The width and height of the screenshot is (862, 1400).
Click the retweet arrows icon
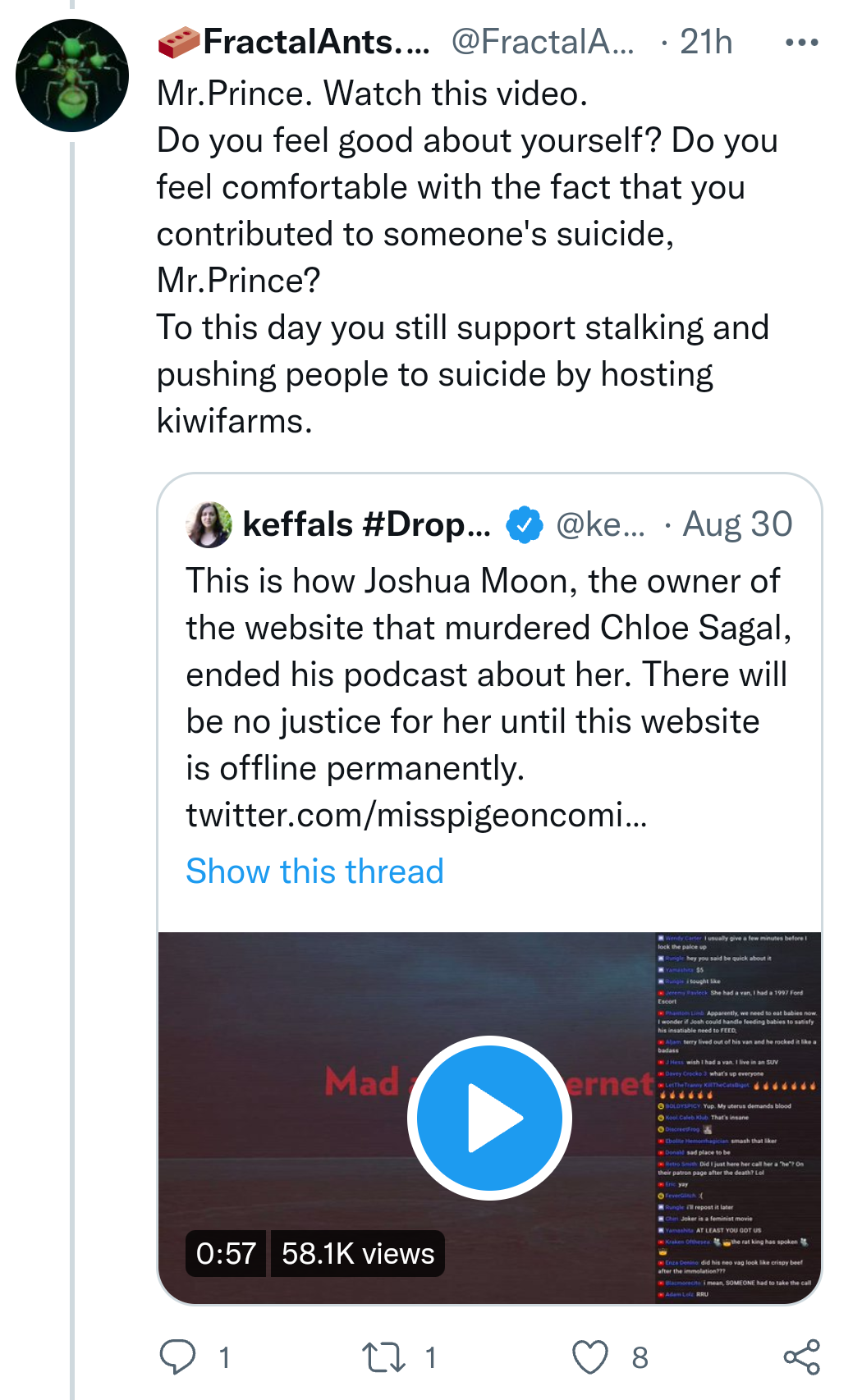tap(384, 1357)
